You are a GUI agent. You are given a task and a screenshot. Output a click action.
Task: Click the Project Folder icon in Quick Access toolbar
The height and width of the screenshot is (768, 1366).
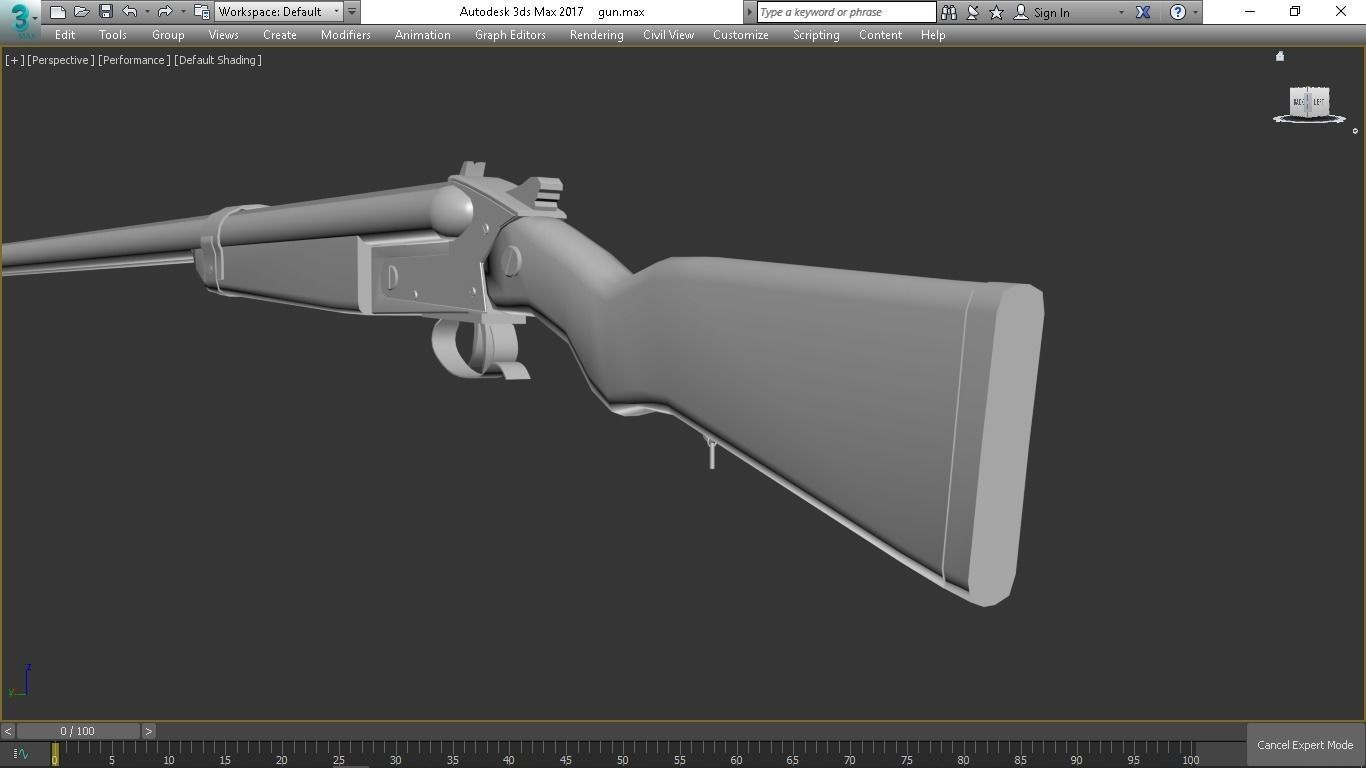pyautogui.click(x=201, y=12)
